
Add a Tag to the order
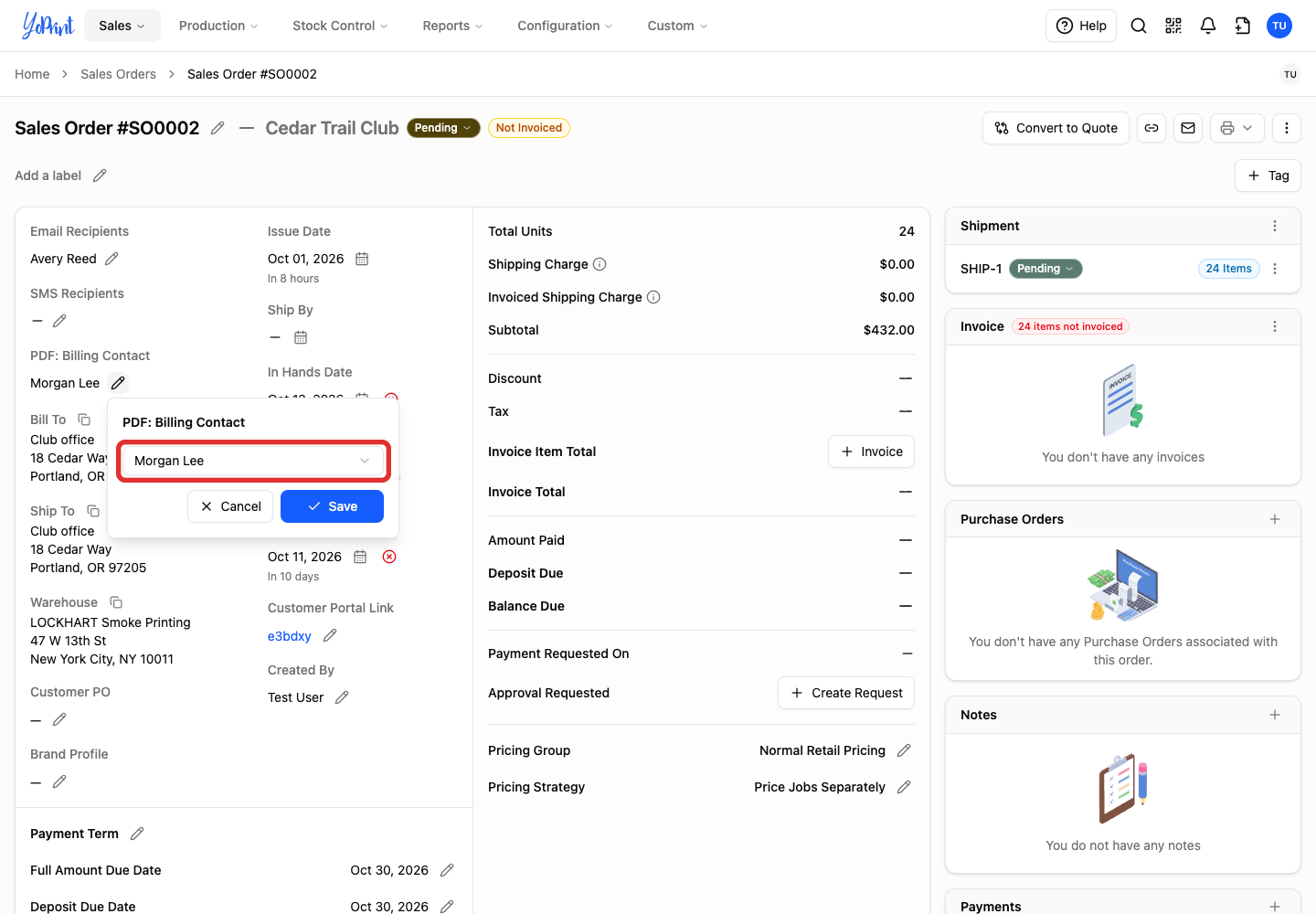(1268, 175)
